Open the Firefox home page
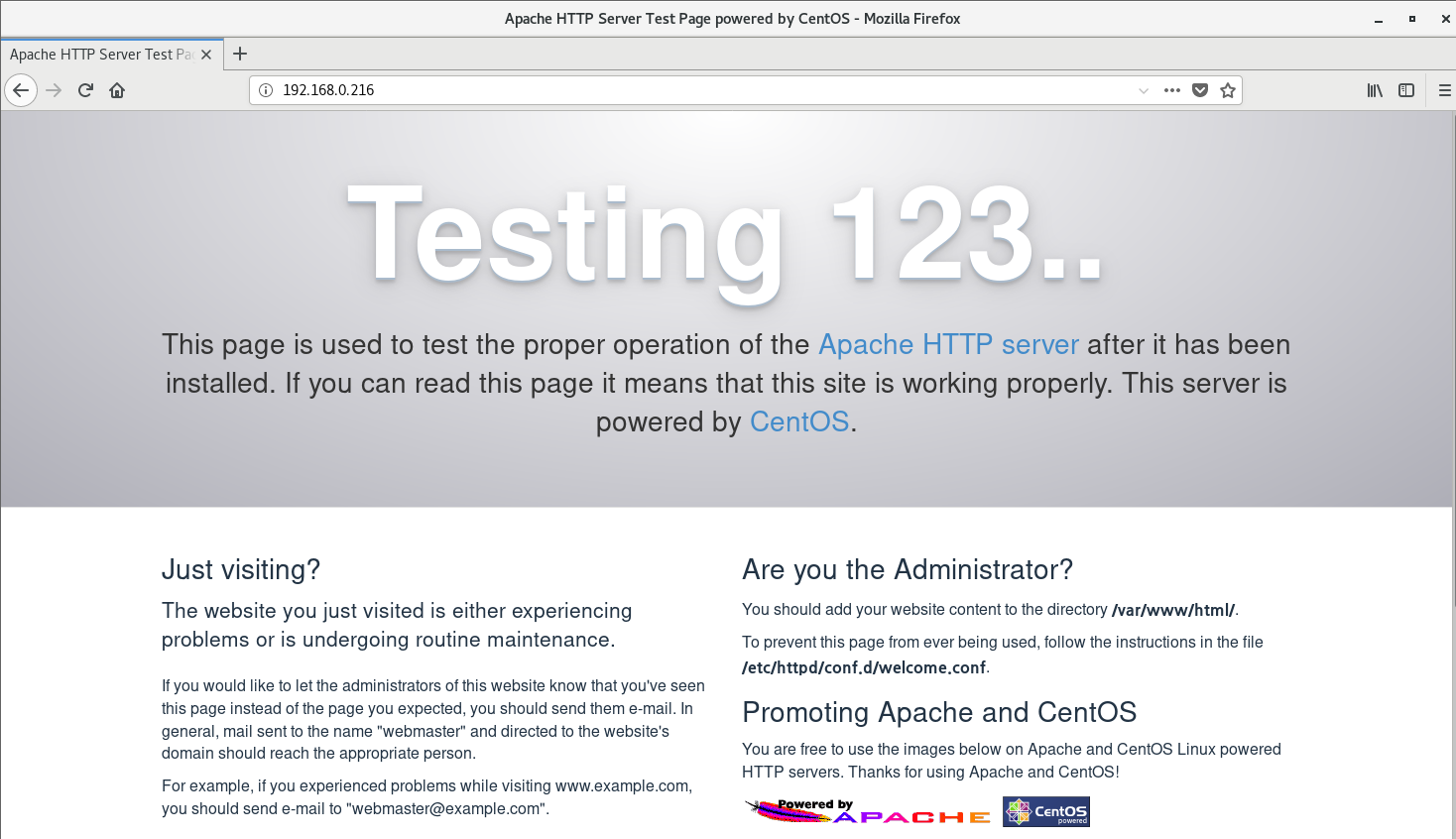 (x=117, y=90)
